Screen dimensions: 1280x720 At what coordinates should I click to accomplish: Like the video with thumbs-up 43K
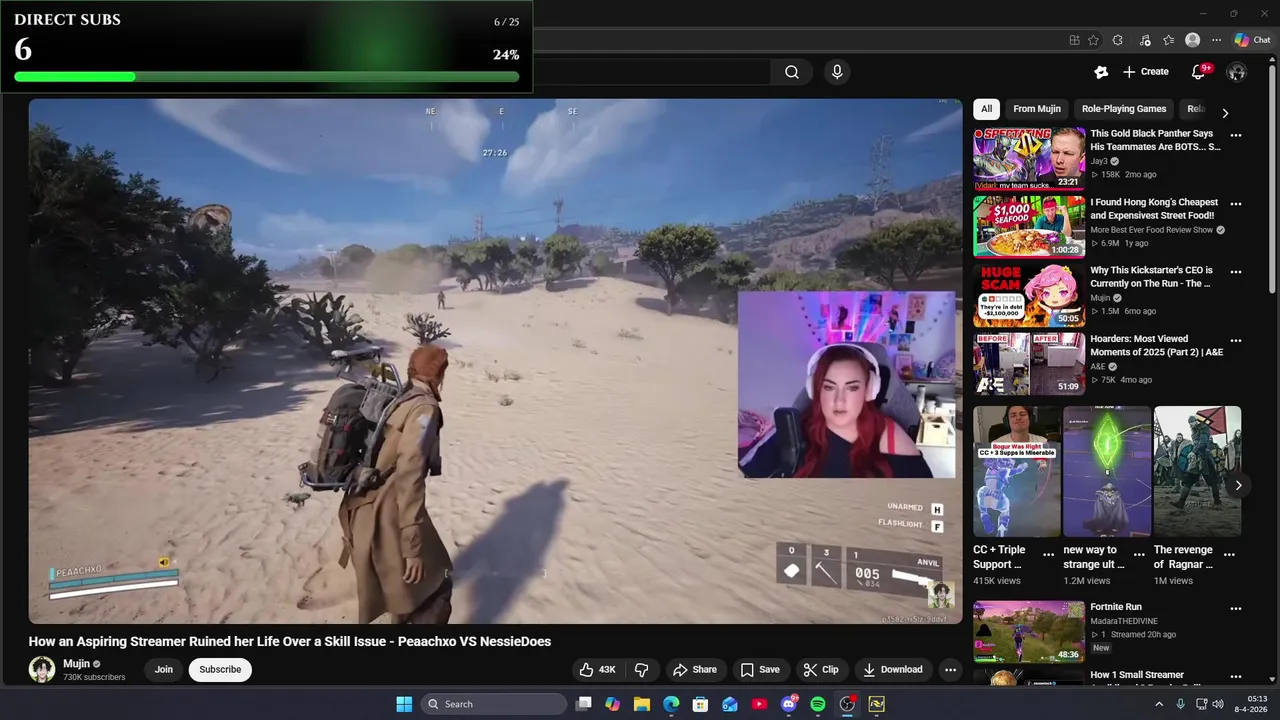[x=598, y=670]
